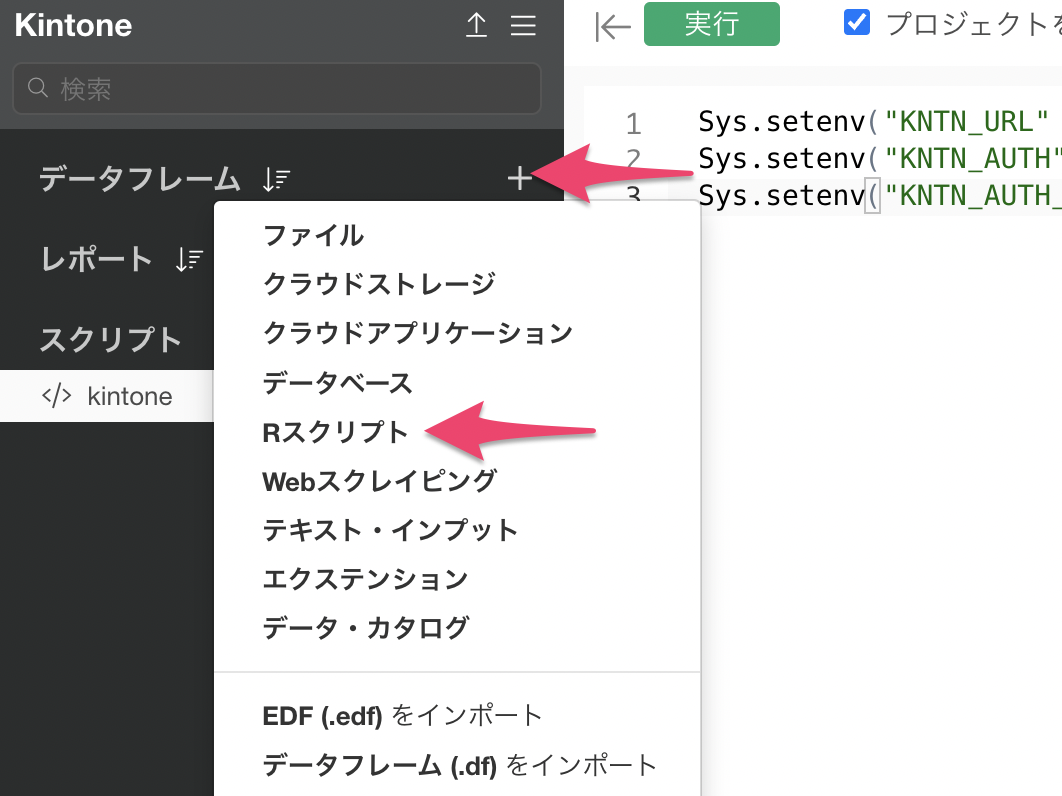This screenshot has width=1062, height=796.
Task: Click the レポート section header
Action: tap(95, 259)
